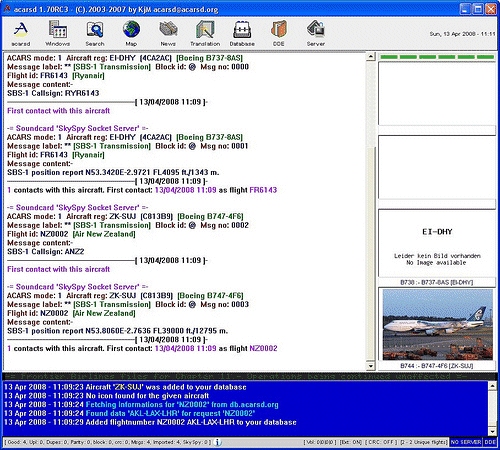Click the DDE status bar indicator
The image size is (500, 450).
coord(490,442)
